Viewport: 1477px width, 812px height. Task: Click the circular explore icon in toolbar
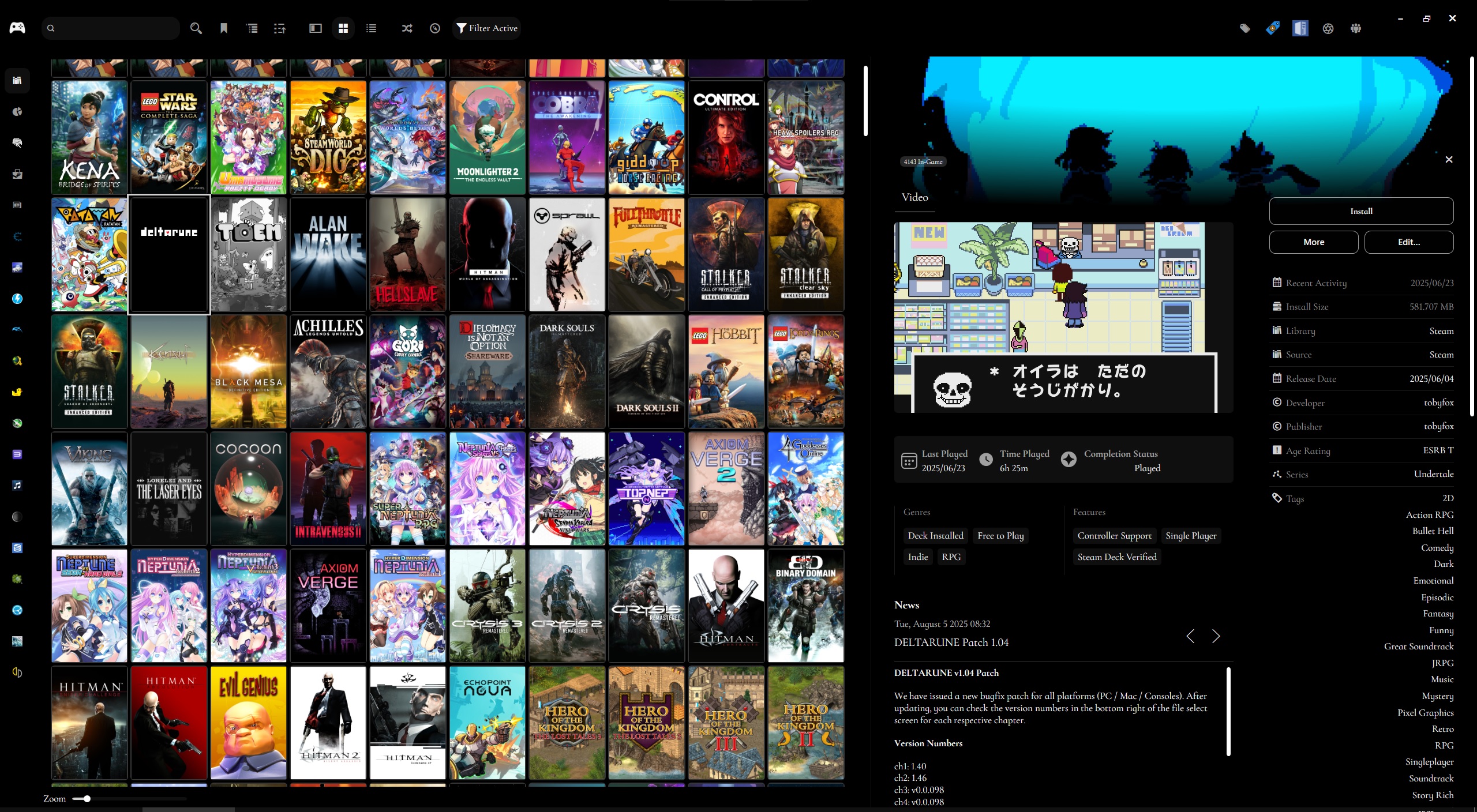click(435, 28)
